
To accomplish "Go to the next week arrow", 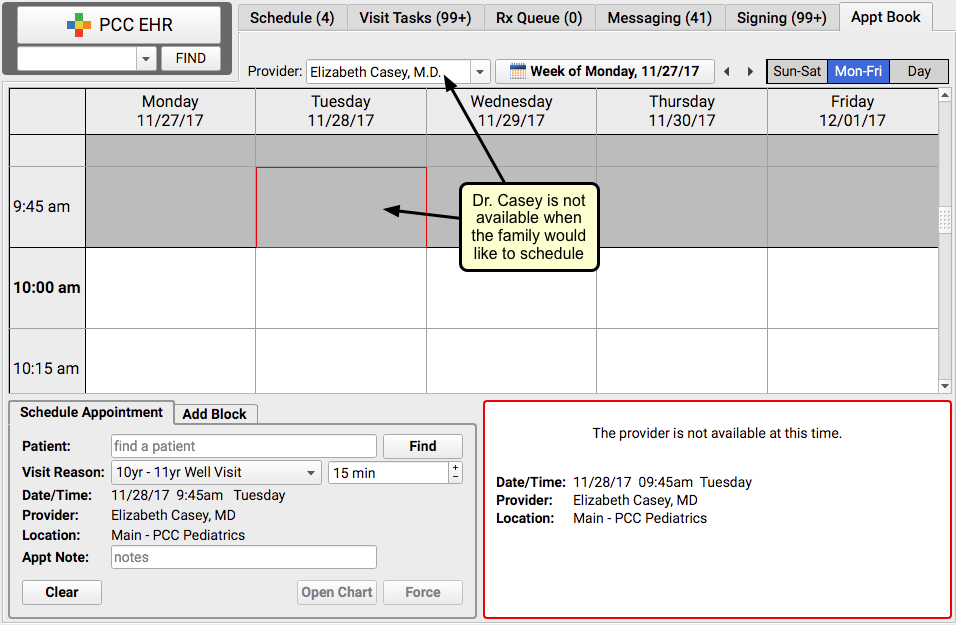I will 751,71.
